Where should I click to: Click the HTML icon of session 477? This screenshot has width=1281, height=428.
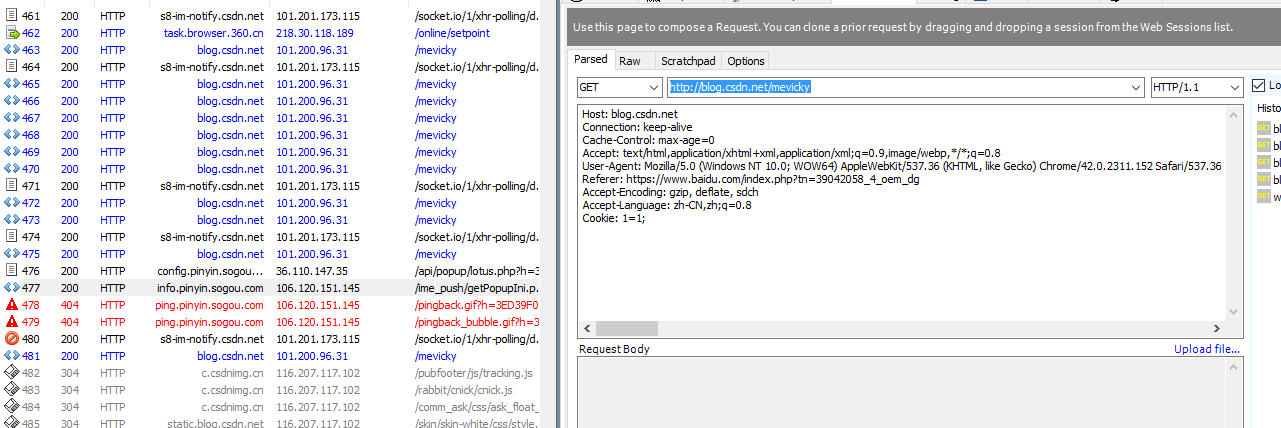[x=11, y=288]
